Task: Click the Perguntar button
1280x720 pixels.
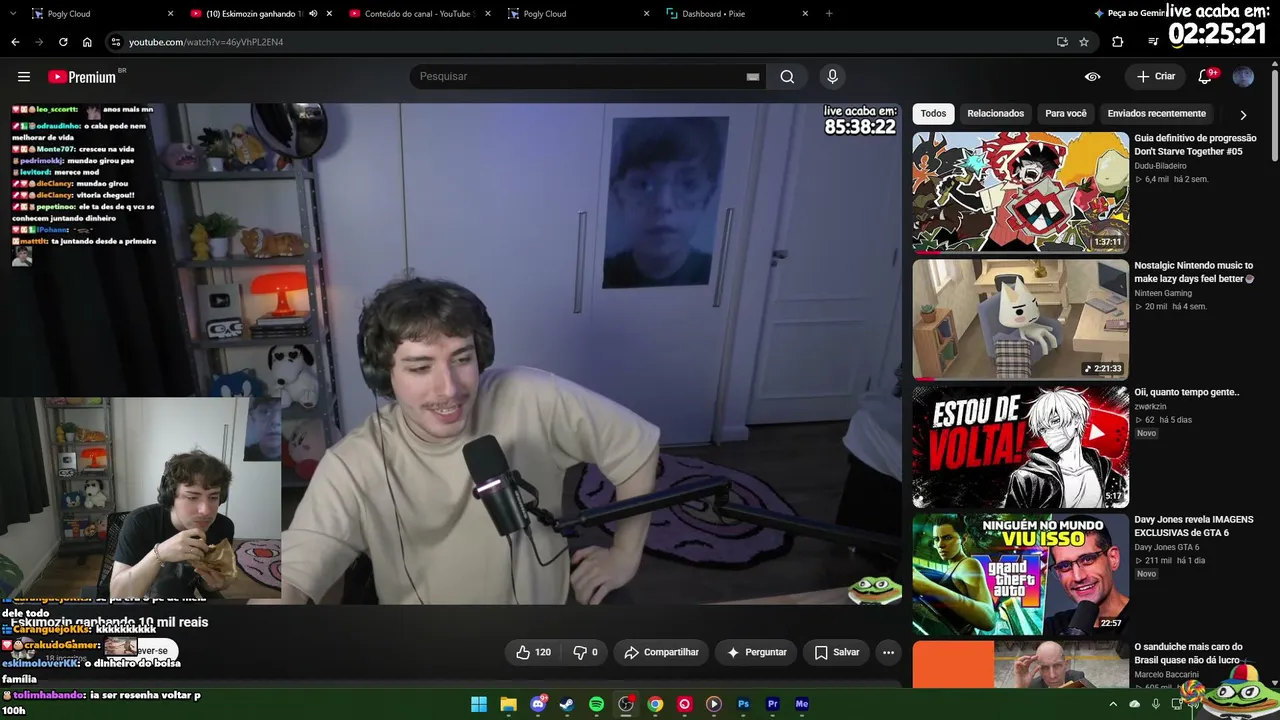Action: pyautogui.click(x=756, y=652)
